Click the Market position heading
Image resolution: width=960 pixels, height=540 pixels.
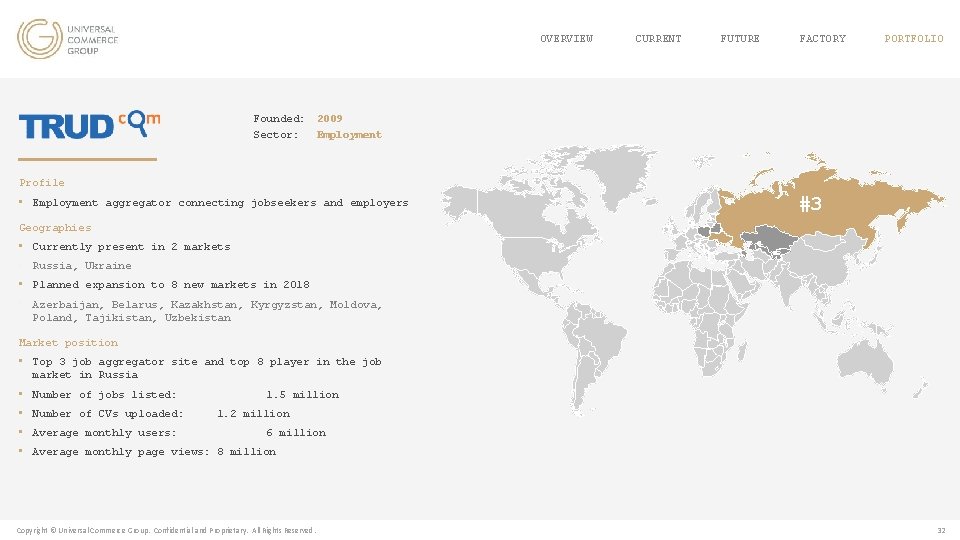68,343
